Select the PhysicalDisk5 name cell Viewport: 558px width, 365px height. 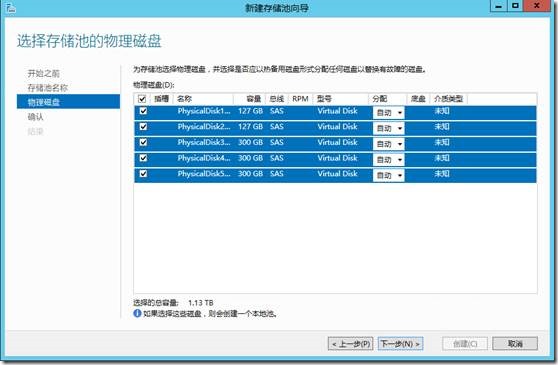[204, 174]
